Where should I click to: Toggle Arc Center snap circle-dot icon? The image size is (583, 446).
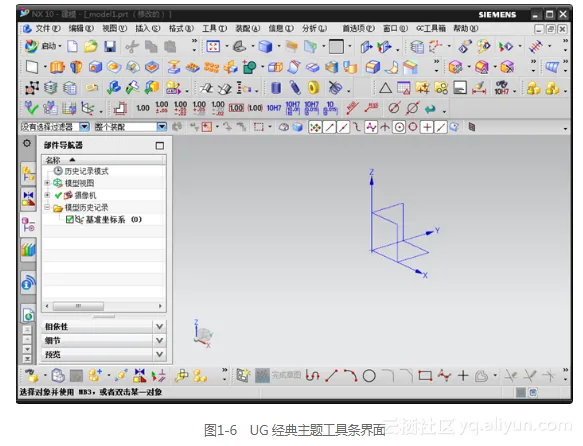(399, 127)
